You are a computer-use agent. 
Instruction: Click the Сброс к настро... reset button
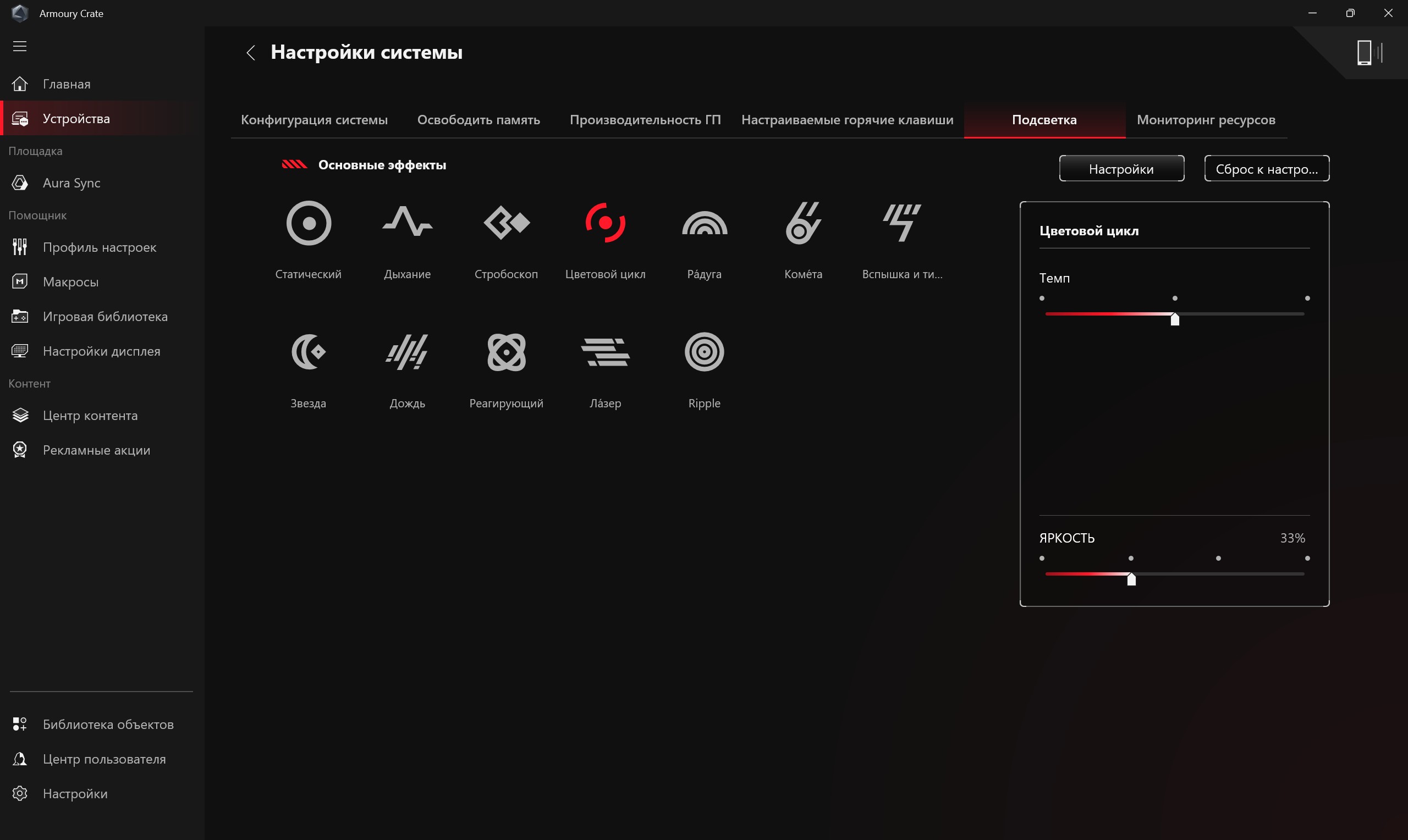(1267, 169)
